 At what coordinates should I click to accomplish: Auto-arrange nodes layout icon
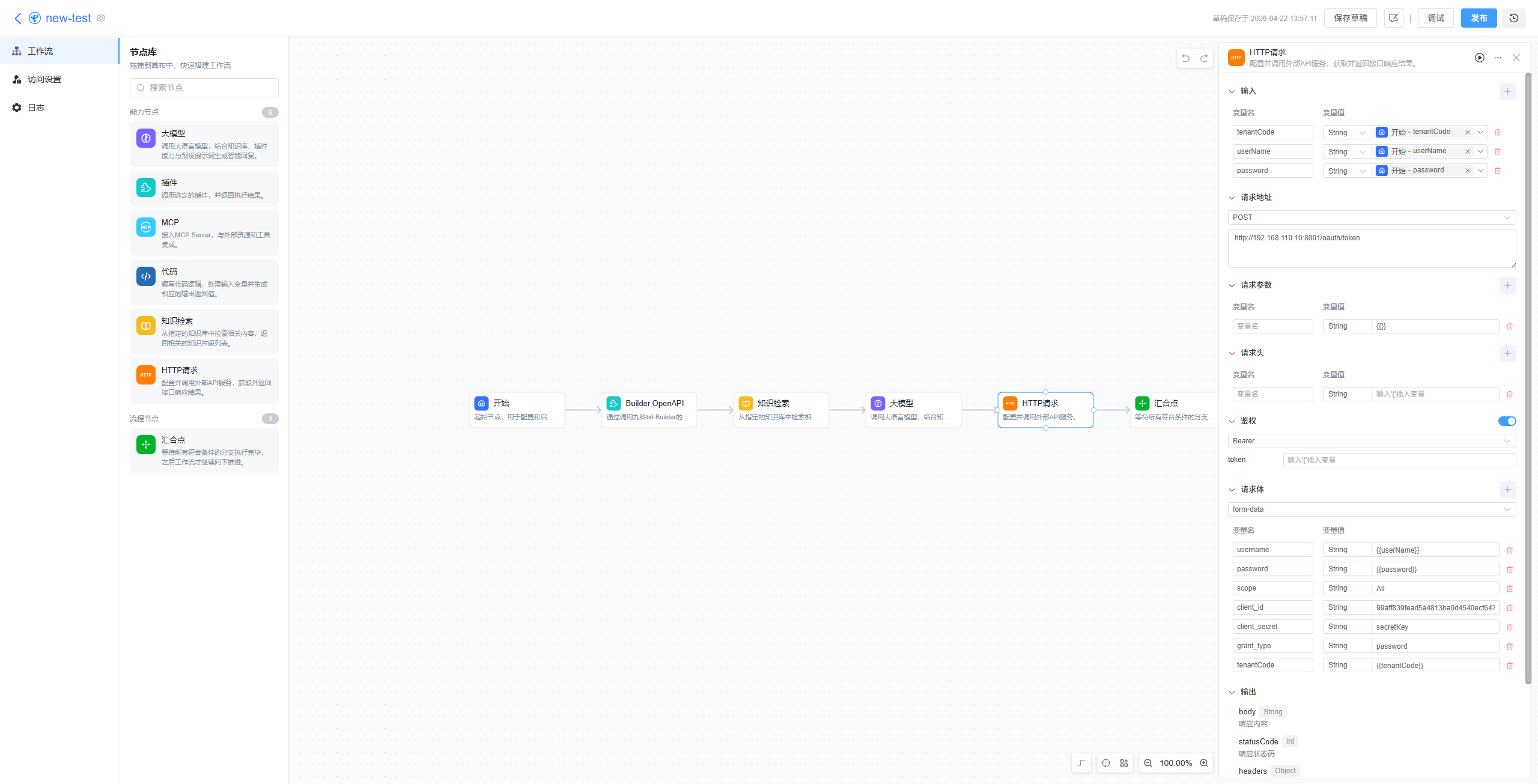tap(1124, 763)
